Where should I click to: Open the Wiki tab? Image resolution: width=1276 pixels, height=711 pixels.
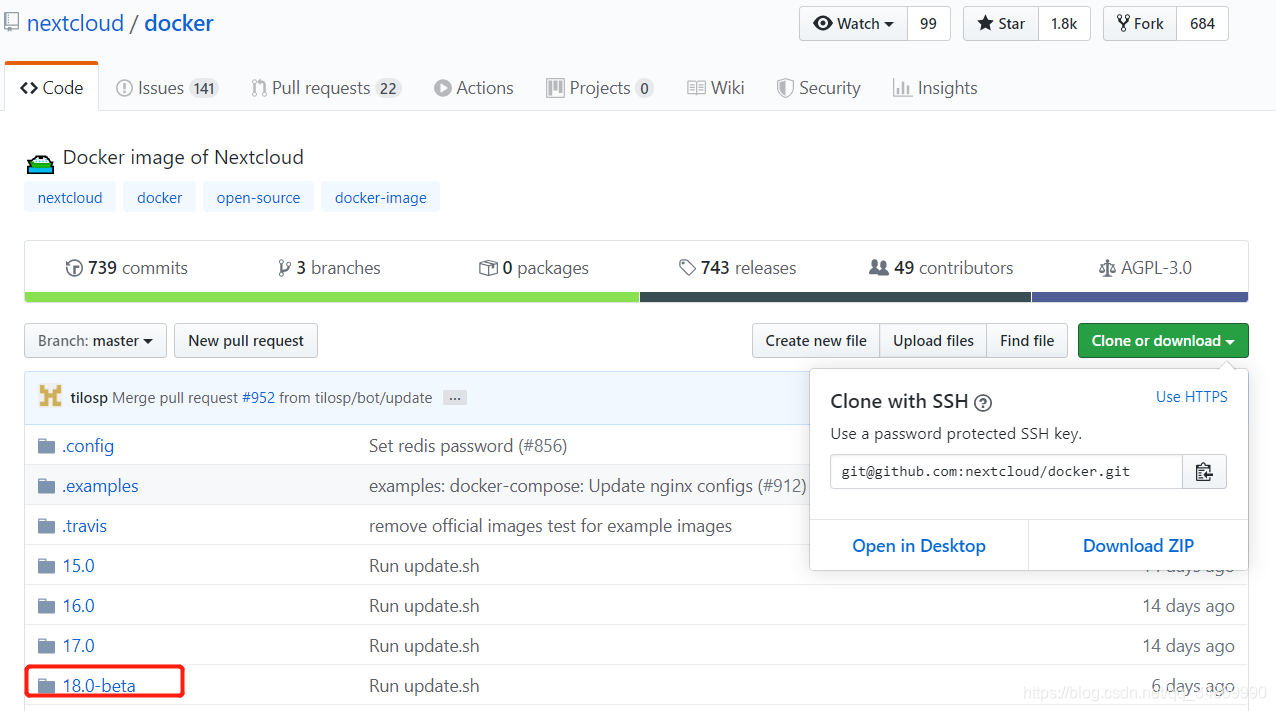716,88
